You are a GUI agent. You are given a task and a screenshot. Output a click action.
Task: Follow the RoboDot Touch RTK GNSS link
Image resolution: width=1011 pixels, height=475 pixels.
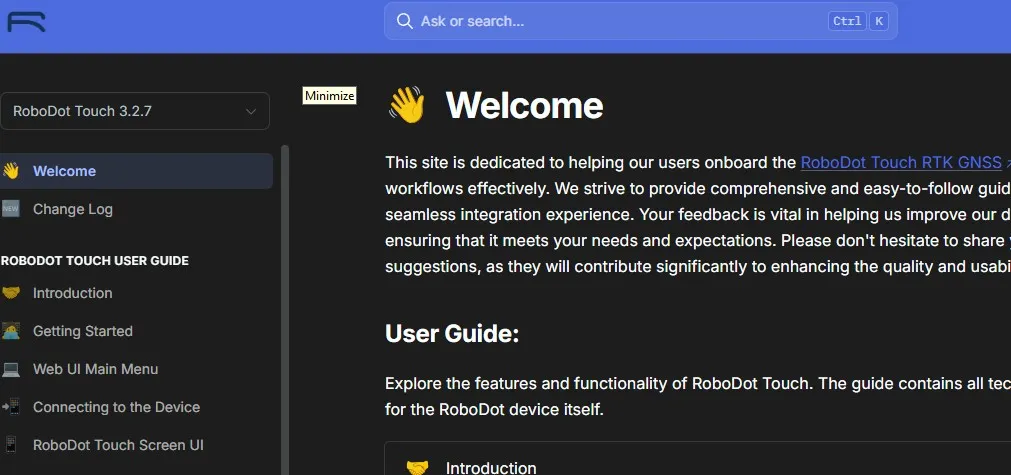coord(901,162)
